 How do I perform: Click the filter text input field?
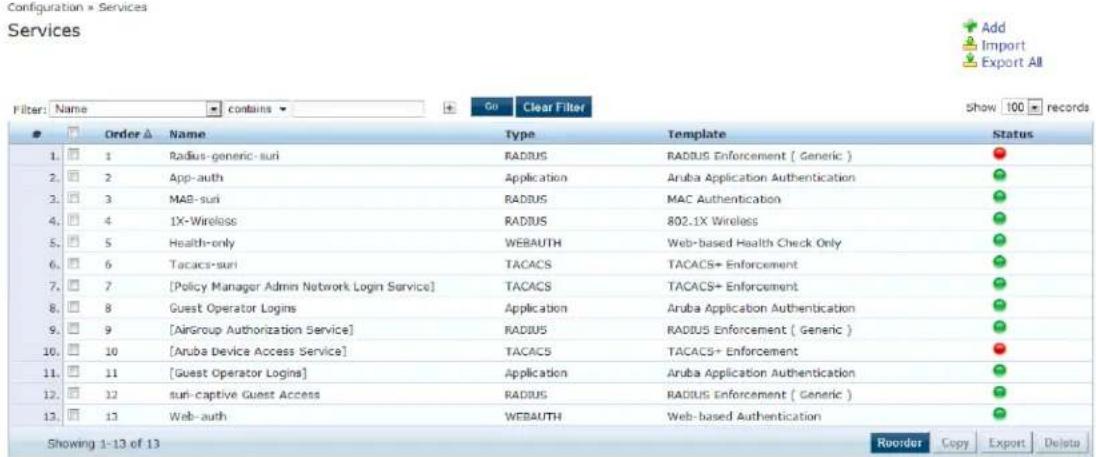pyautogui.click(x=359, y=109)
